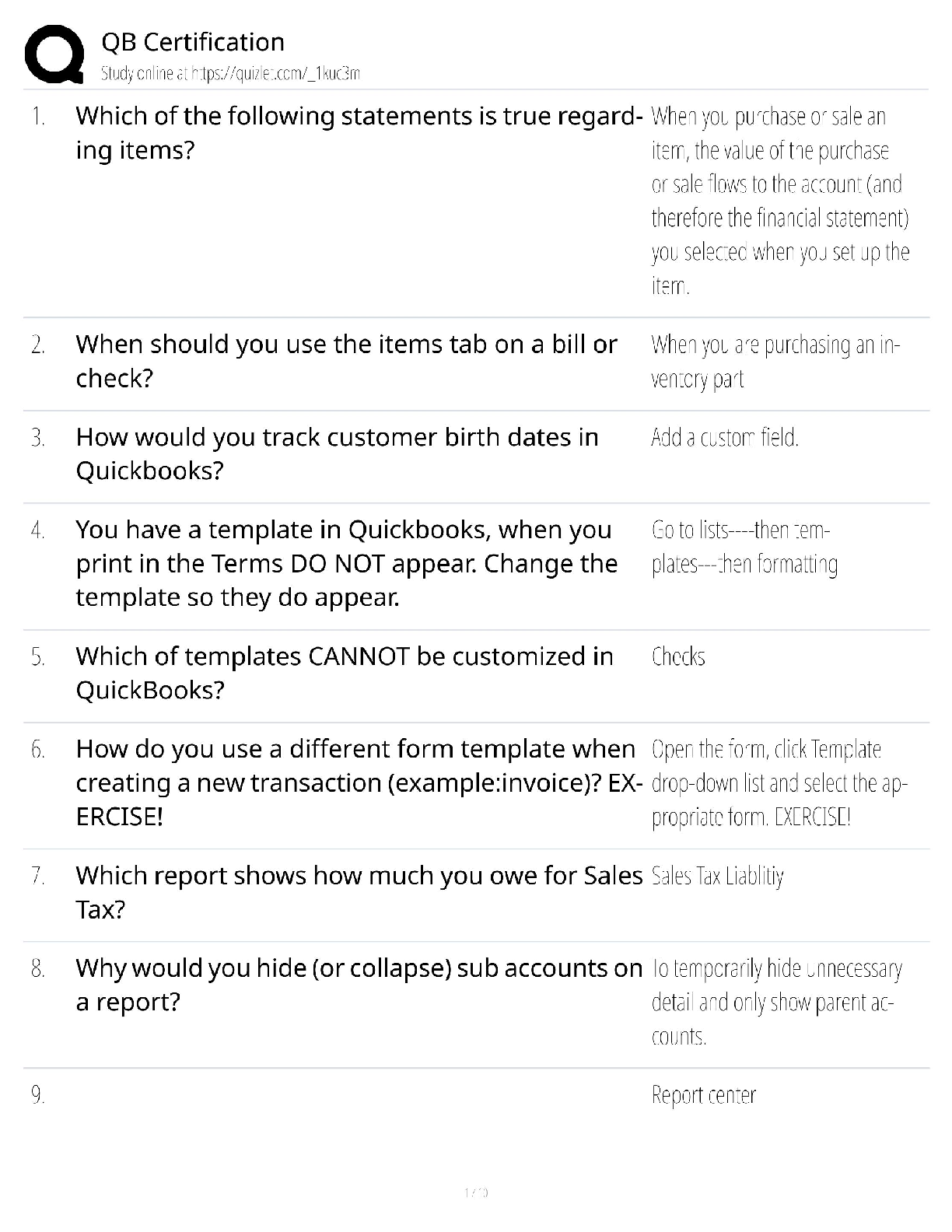Select question 1 about statements regarding items
Screen dimensions: 952x1232
[358, 133]
